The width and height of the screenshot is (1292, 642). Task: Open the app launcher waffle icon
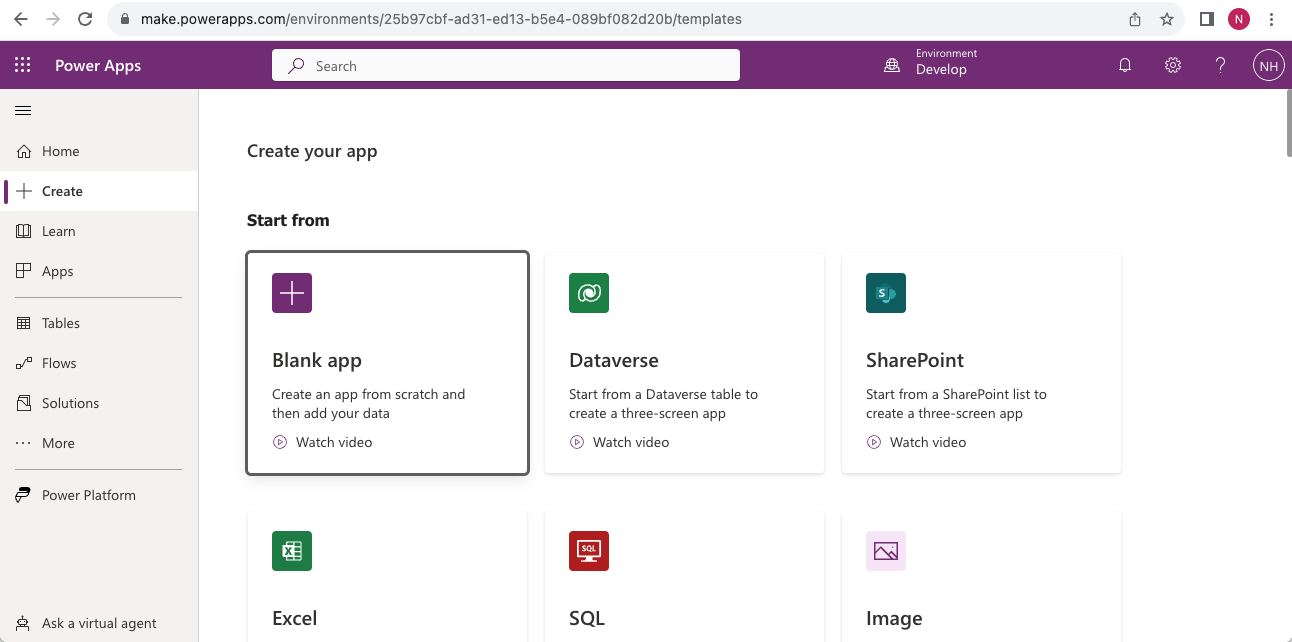coord(23,66)
